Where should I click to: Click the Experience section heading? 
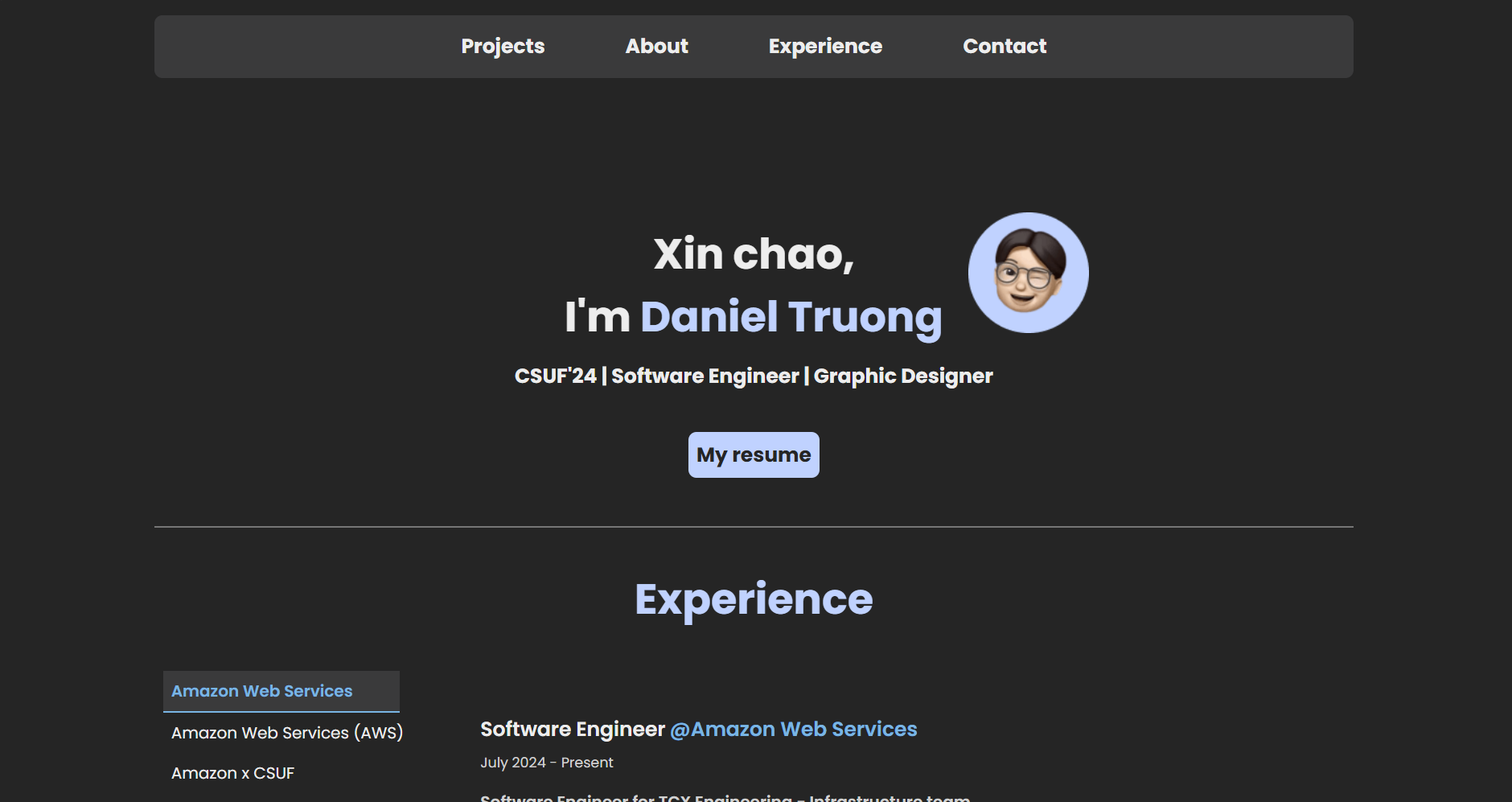[x=754, y=598]
